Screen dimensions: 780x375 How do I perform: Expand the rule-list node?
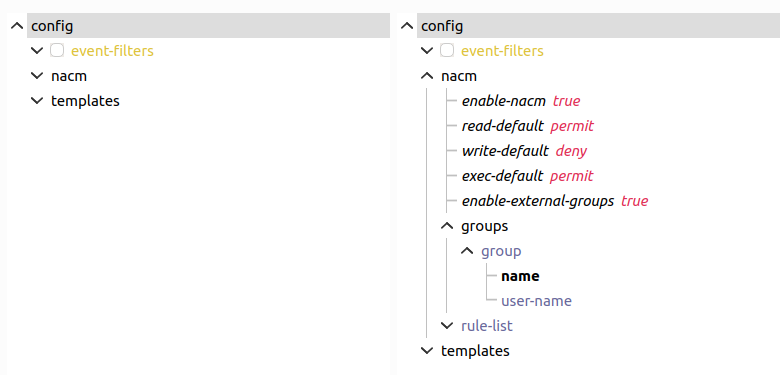coord(447,325)
